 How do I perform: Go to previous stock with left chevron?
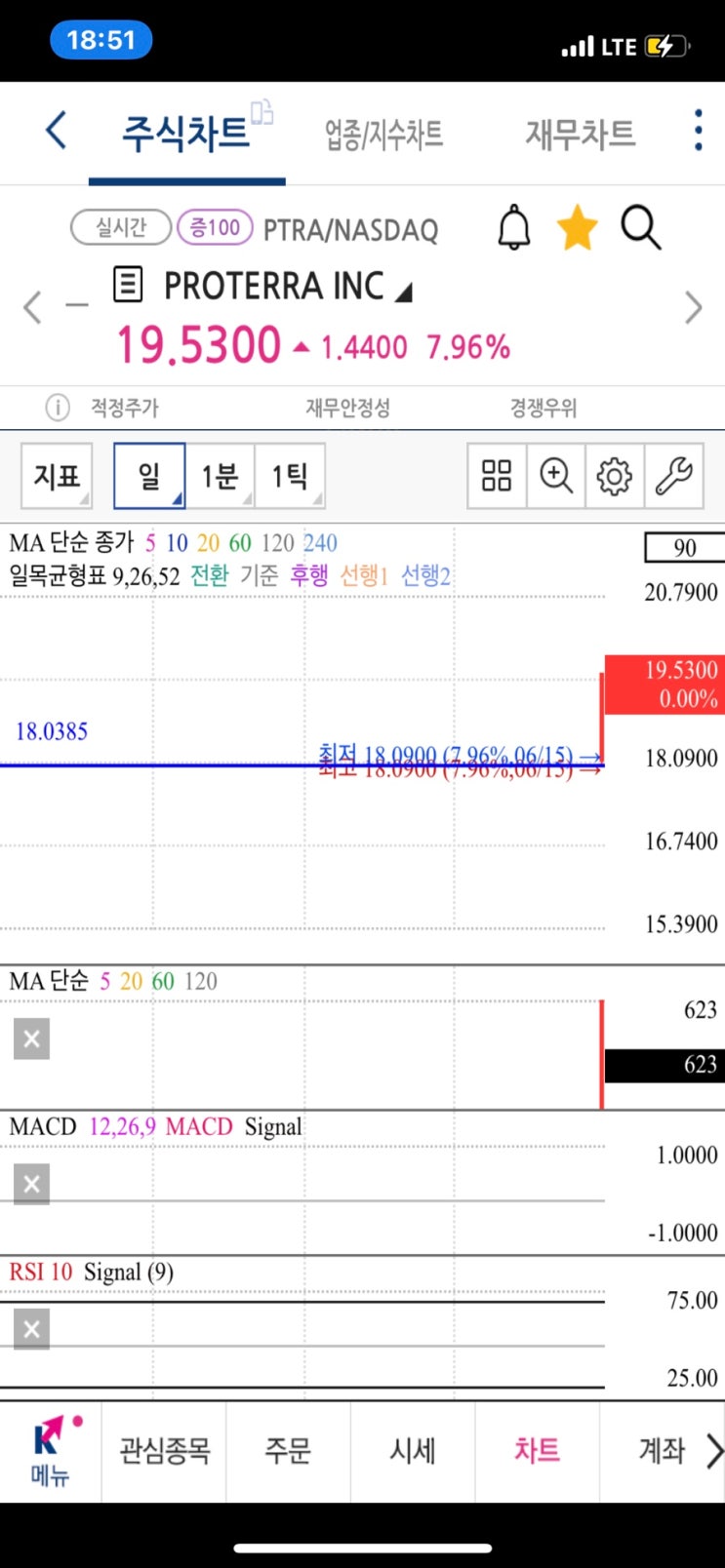coord(33,307)
